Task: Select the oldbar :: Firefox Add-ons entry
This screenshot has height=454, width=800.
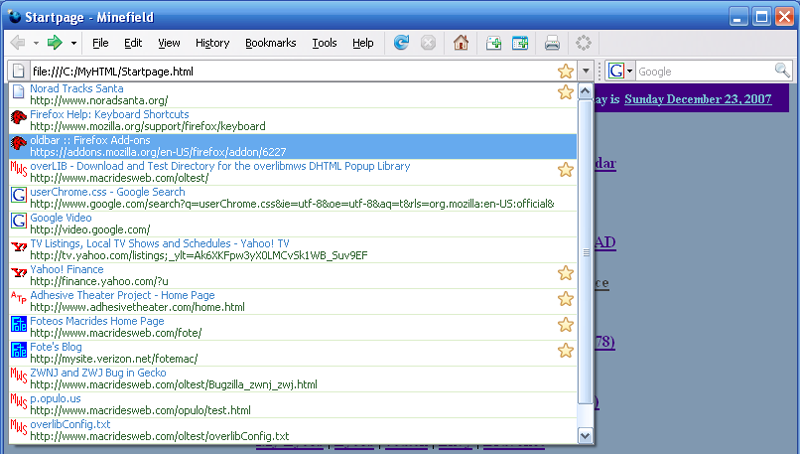Action: 293,146
